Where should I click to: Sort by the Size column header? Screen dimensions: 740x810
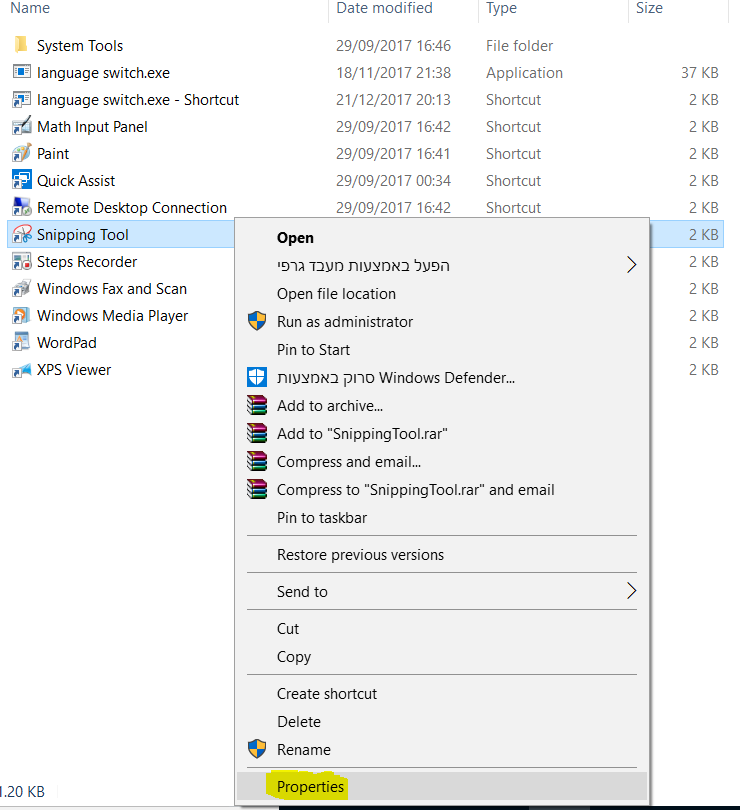click(649, 8)
